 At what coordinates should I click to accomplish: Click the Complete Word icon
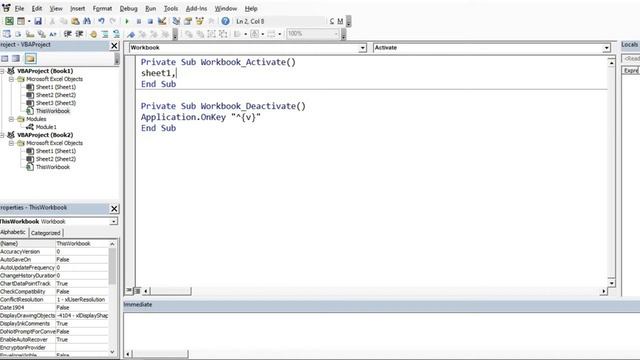coord(53,34)
